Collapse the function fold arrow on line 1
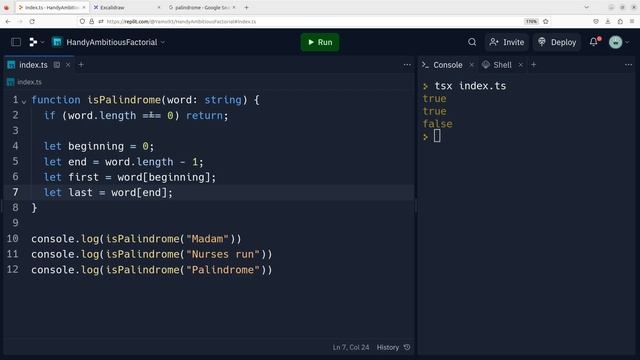 click(24, 101)
